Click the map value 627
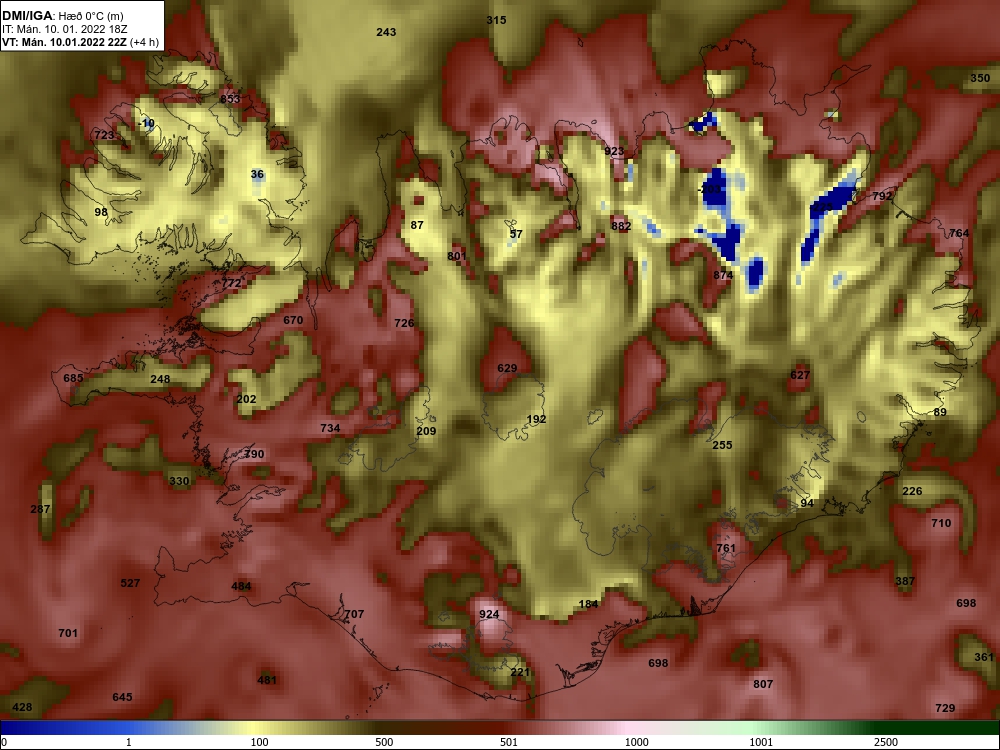1000x750 pixels. [x=800, y=375]
